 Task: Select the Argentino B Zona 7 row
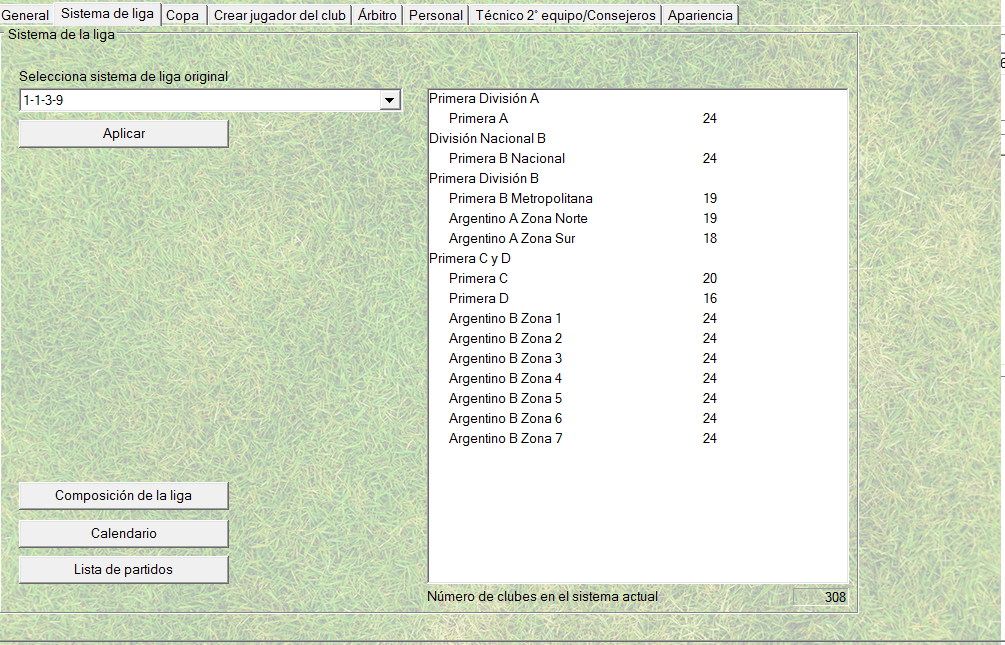(x=638, y=438)
